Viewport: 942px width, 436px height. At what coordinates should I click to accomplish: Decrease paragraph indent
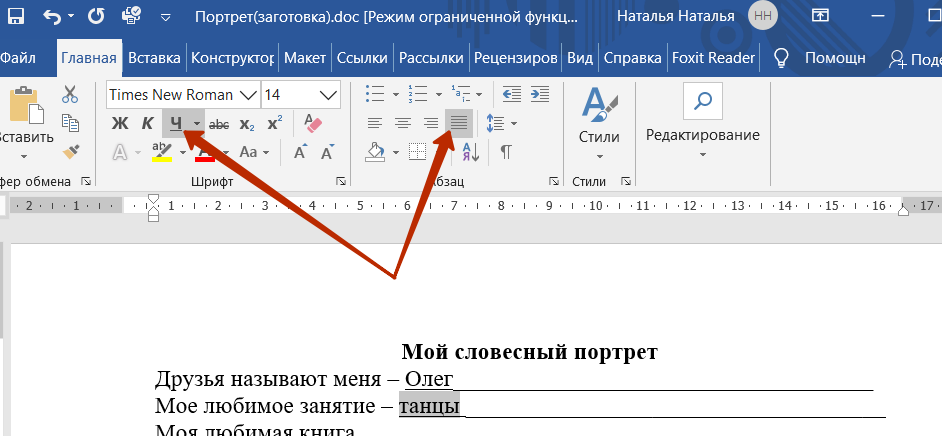(511, 94)
